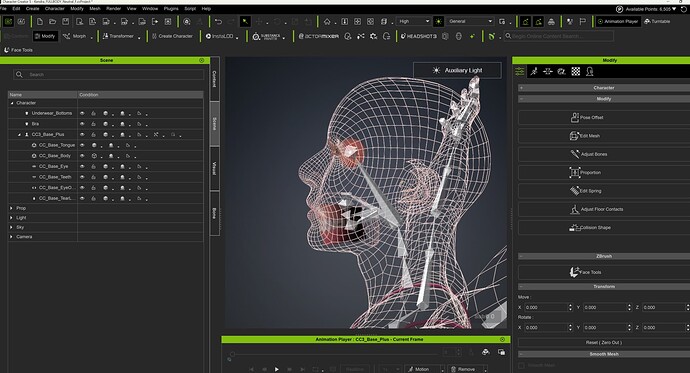Click the Reset (Zero Out) button
This screenshot has width=690, height=373.
click(x=604, y=342)
